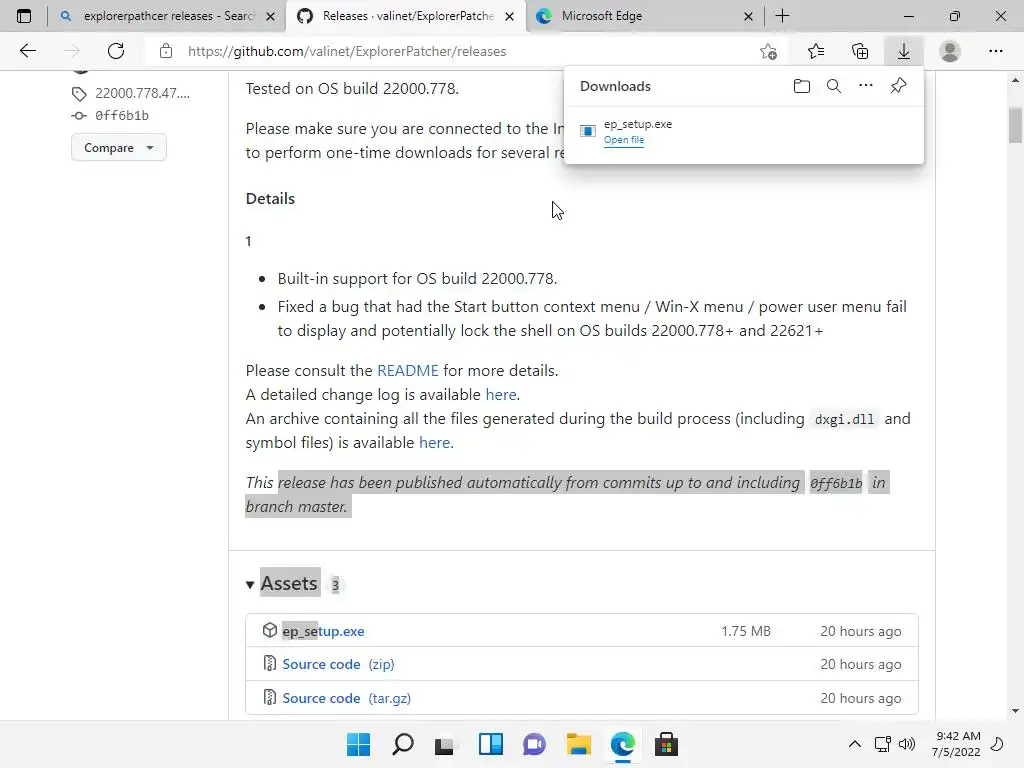Go back to the previous page
This screenshot has height=768, width=1024.
point(27,51)
